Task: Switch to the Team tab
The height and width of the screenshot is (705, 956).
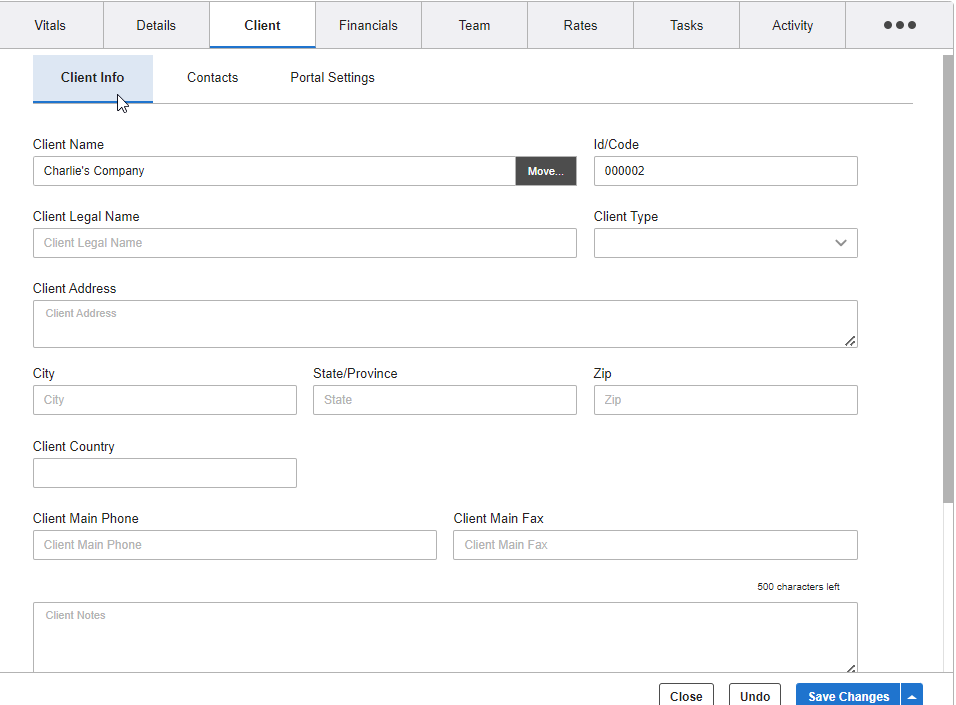Action: (x=473, y=25)
